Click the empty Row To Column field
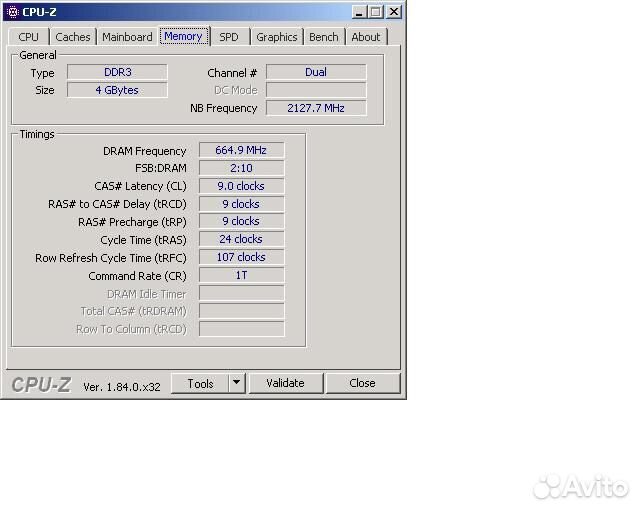The width and height of the screenshot is (640, 512). (x=241, y=329)
